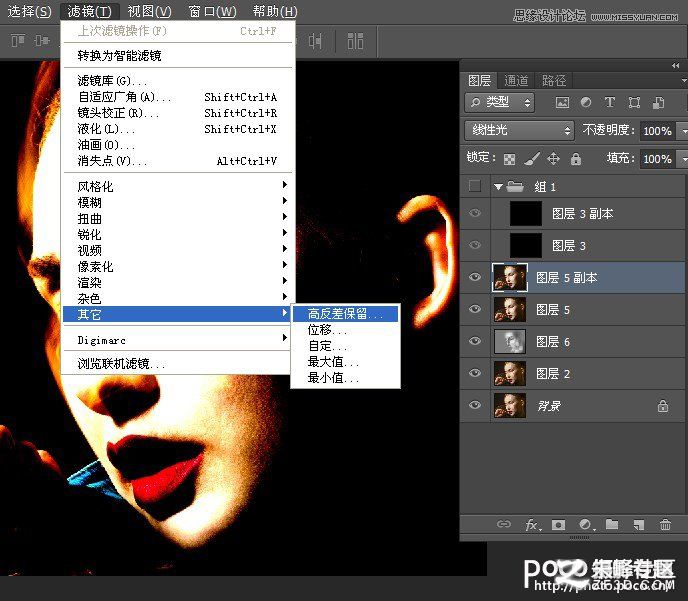Create new group folder icon
This screenshot has height=601, width=688.
point(612,524)
